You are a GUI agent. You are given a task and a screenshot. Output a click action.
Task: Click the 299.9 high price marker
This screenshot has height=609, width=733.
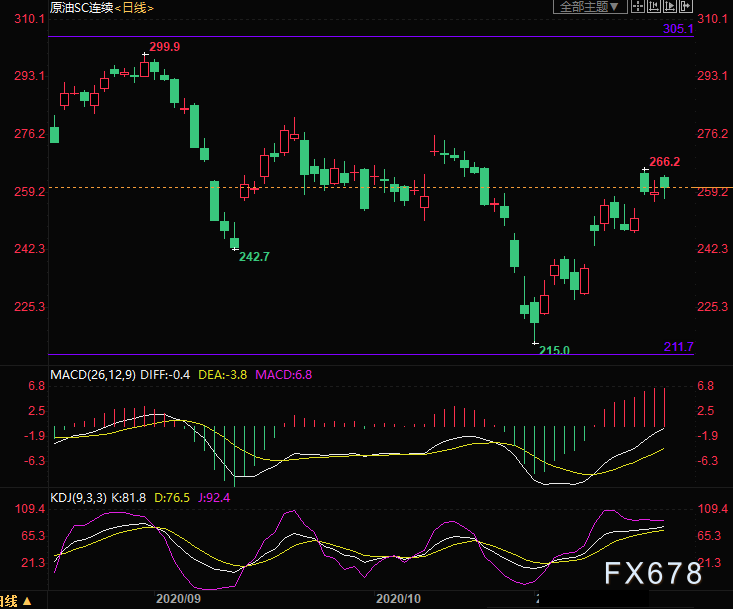tap(165, 47)
